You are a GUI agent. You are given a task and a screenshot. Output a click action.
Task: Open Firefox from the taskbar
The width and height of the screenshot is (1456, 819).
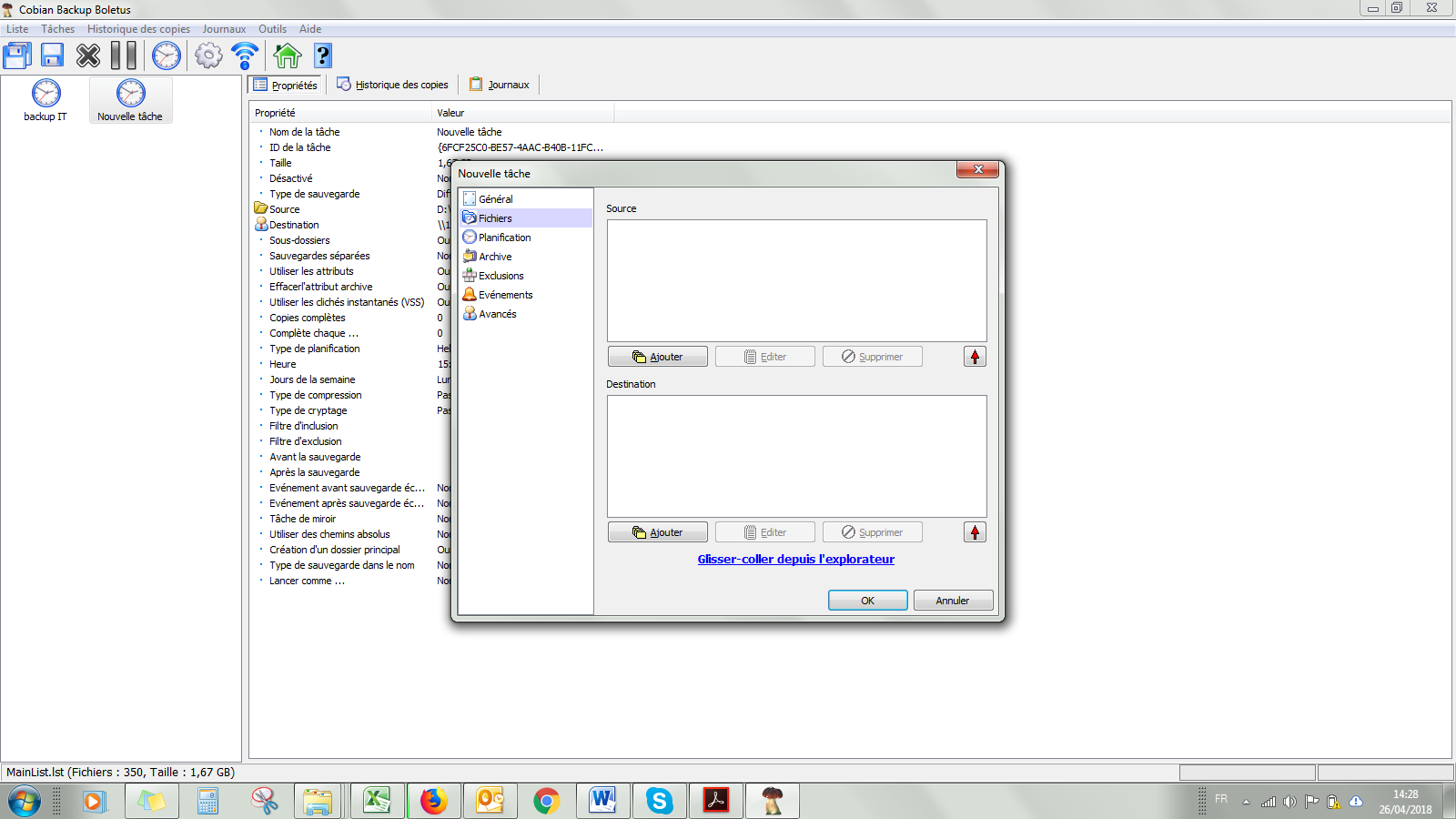(433, 801)
